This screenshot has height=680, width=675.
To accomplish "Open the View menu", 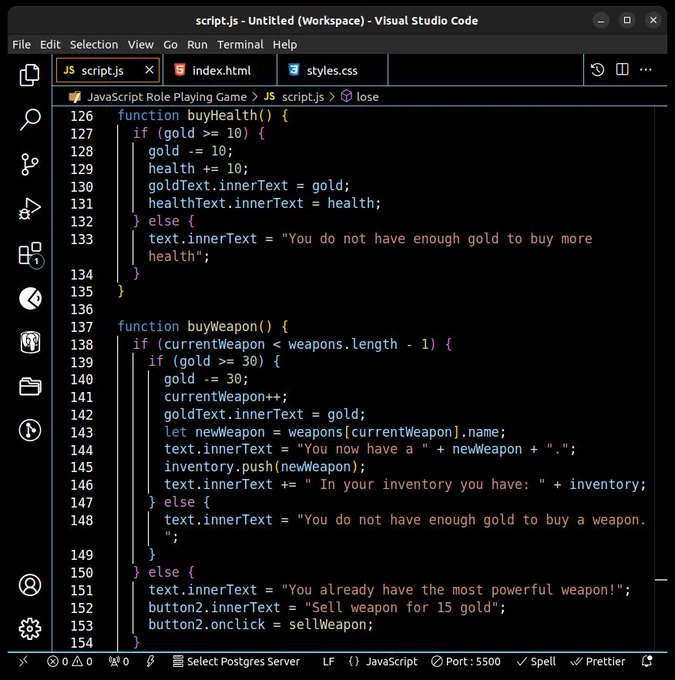I will pos(140,45).
